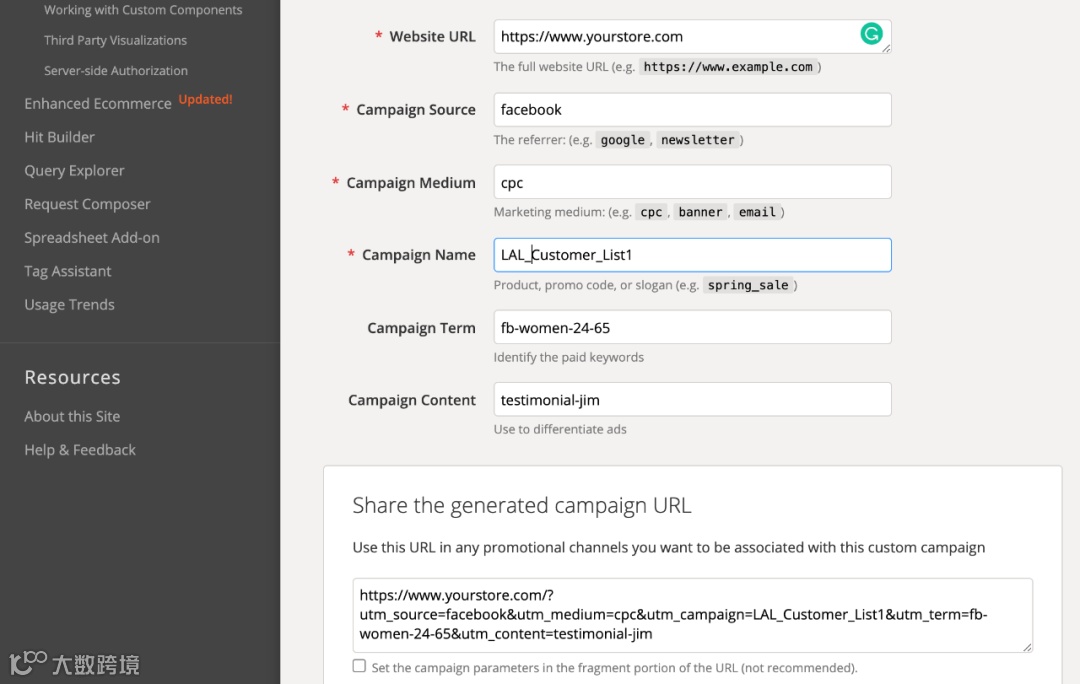Open Tag Assistant page
Image resolution: width=1080 pixels, height=684 pixels.
click(68, 271)
